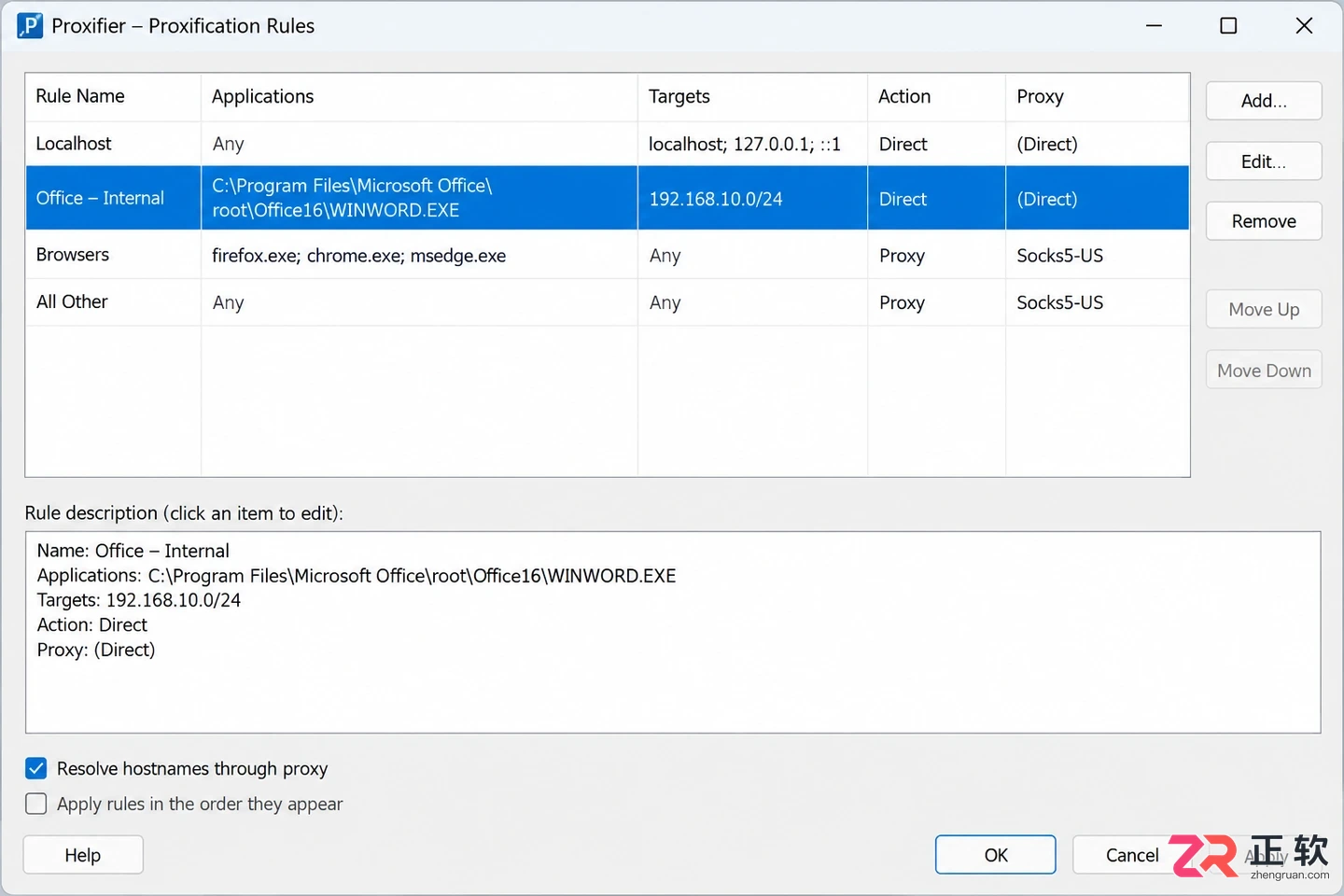Click localhost; 127.0.0.1; ::1 targets cell
1344x896 pixels.
coord(752,144)
